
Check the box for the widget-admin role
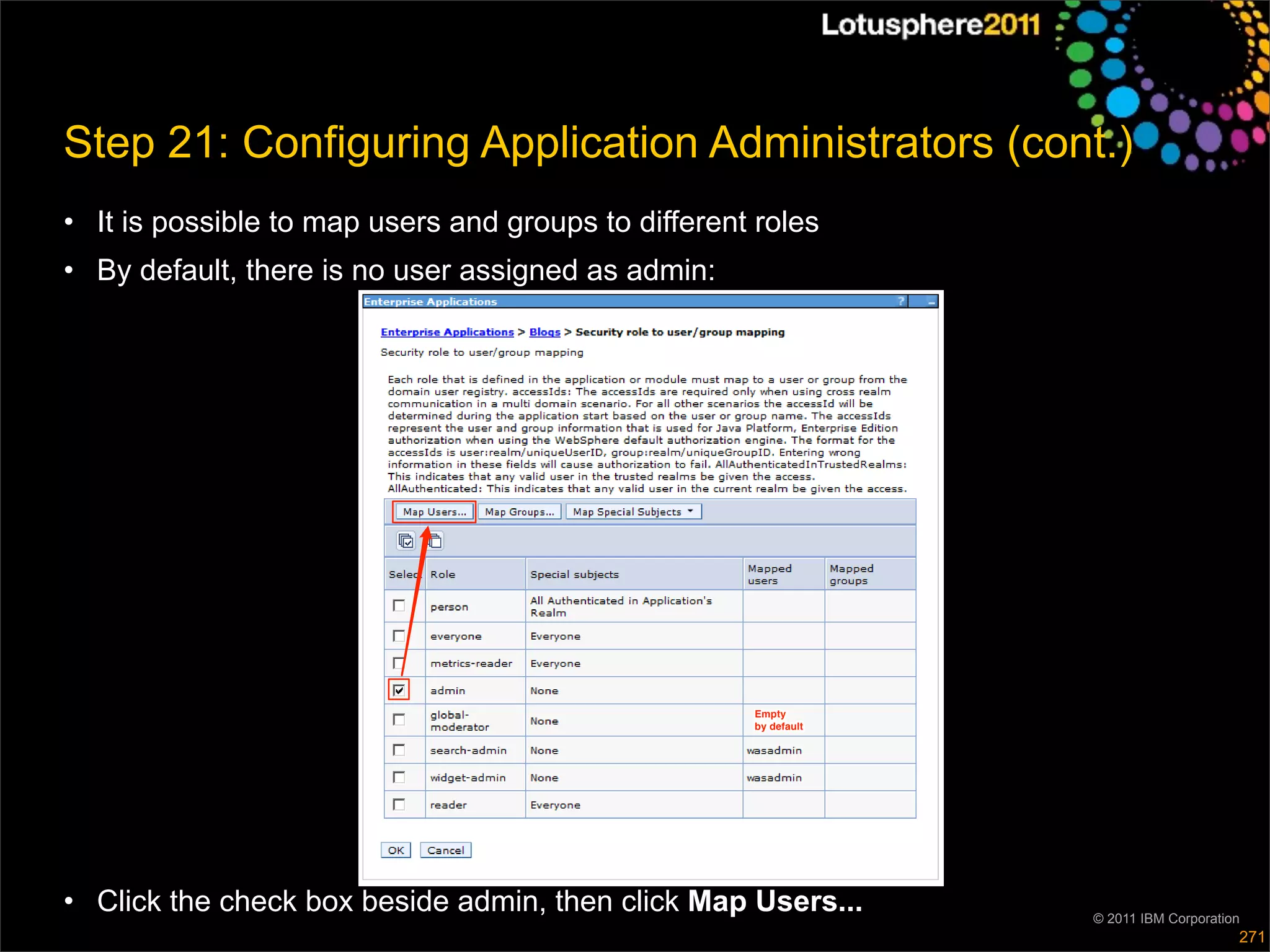[x=399, y=777]
